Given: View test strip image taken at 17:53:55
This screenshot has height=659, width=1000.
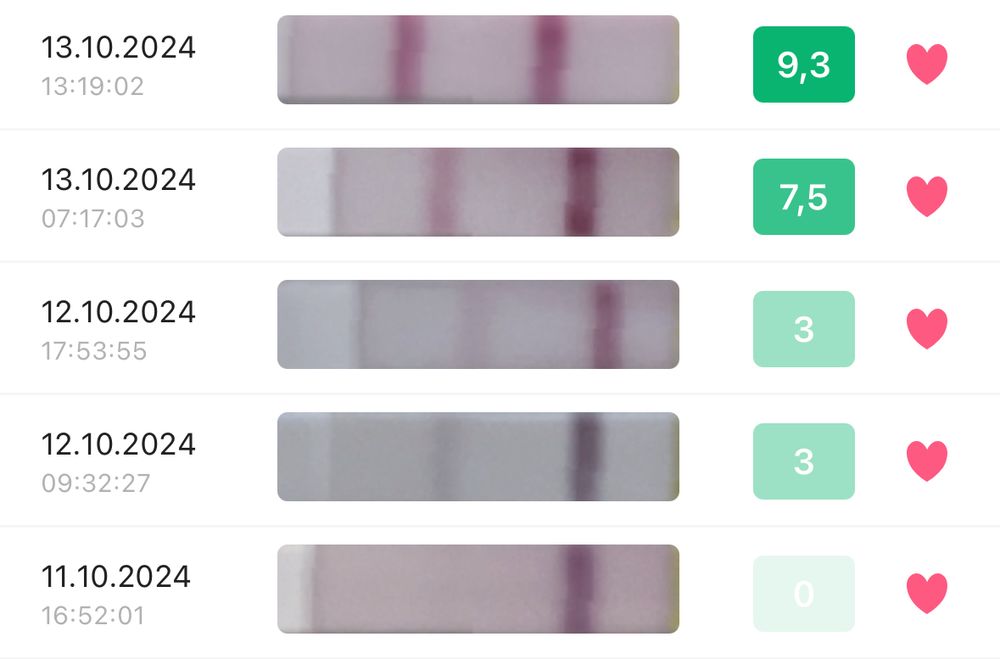Looking at the screenshot, I should pyautogui.click(x=478, y=324).
